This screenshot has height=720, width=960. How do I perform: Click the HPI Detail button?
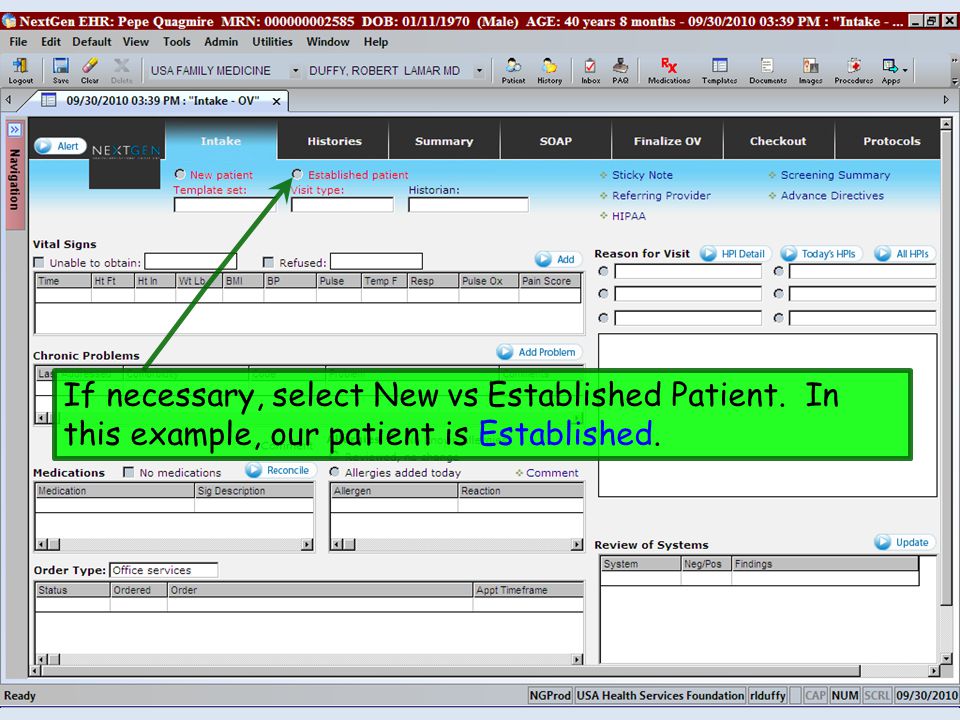point(735,253)
